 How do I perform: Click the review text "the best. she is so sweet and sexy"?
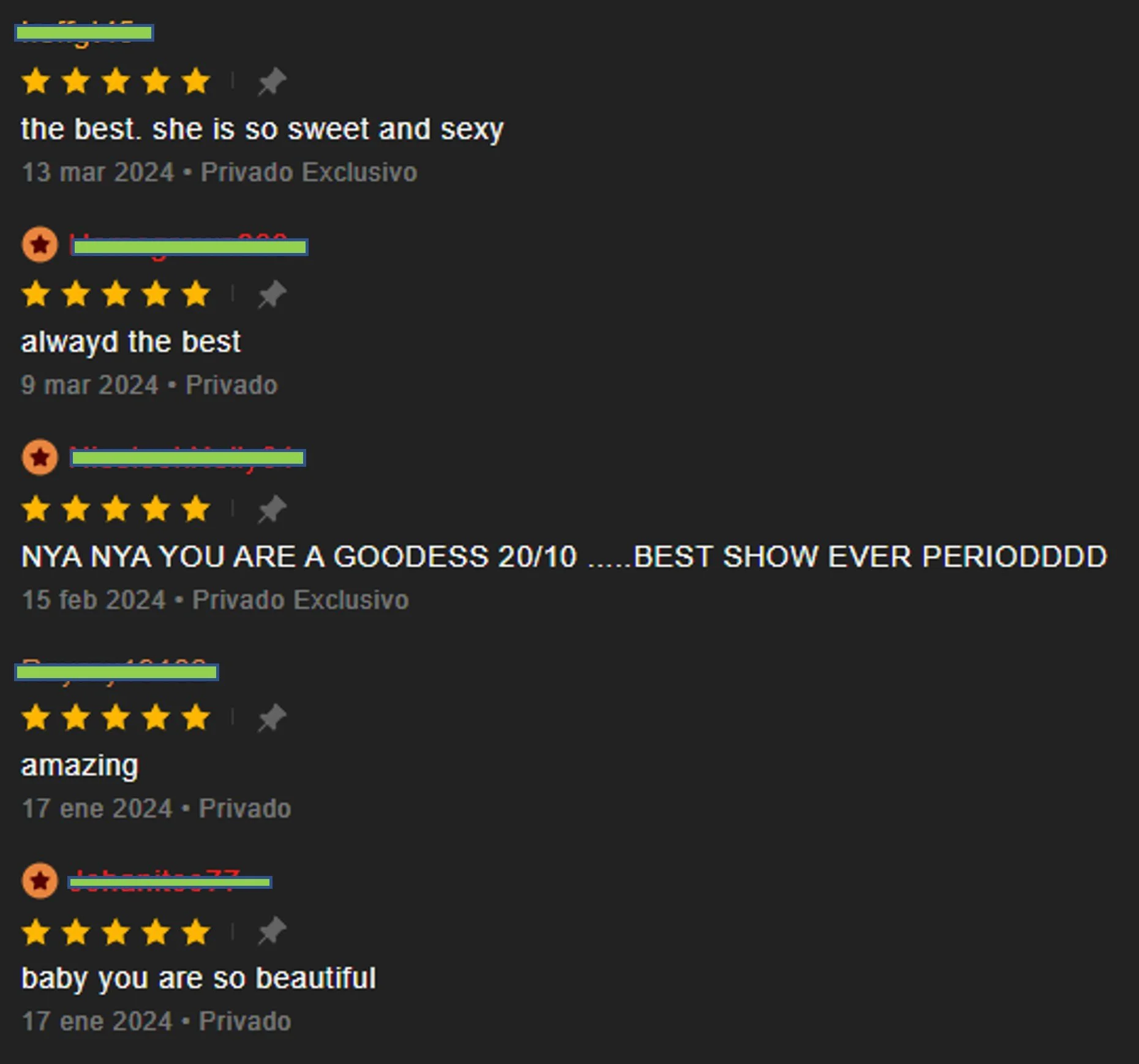262,129
